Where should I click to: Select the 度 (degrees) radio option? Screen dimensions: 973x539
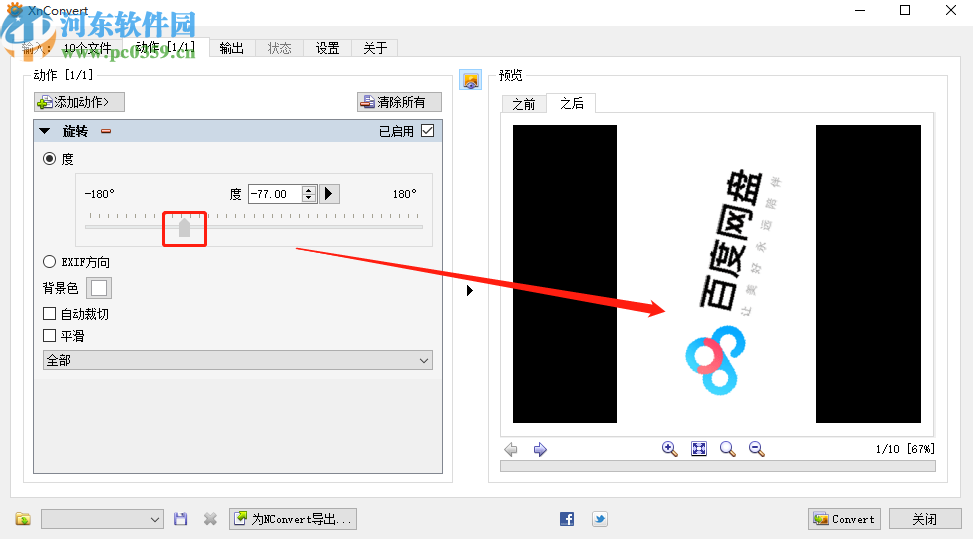click(x=50, y=159)
